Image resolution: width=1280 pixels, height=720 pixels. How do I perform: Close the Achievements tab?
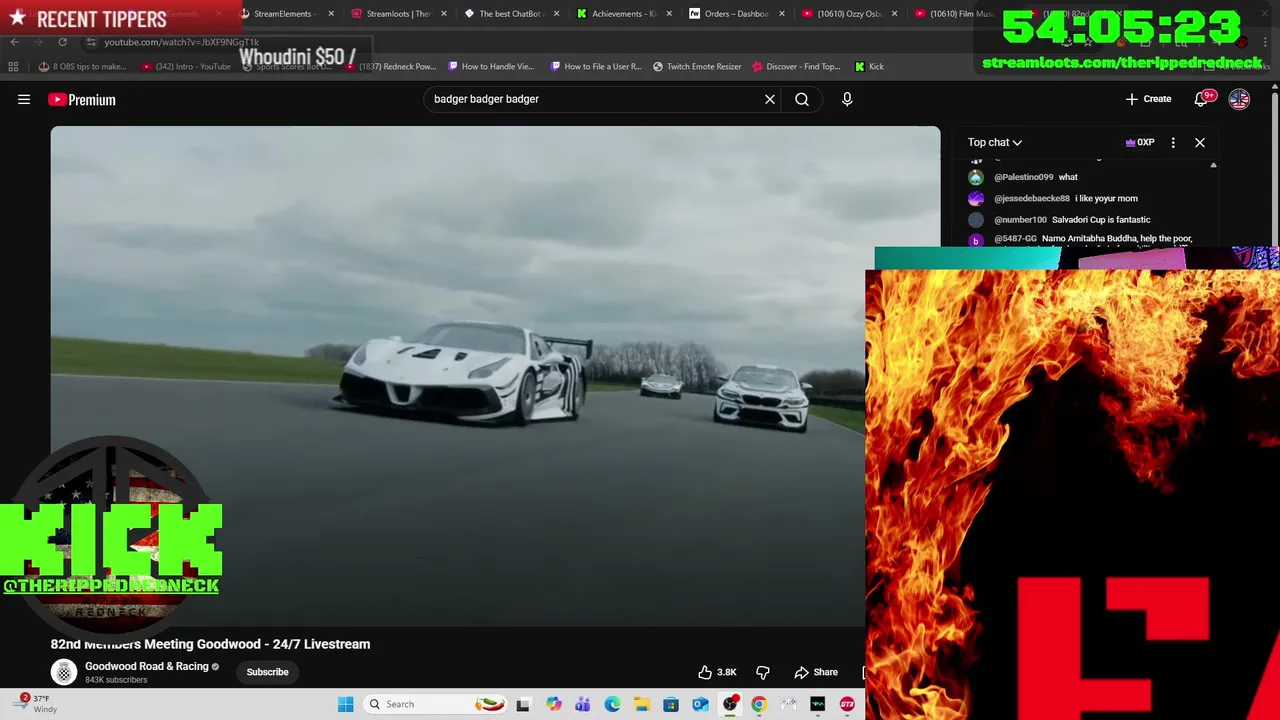tap(669, 14)
